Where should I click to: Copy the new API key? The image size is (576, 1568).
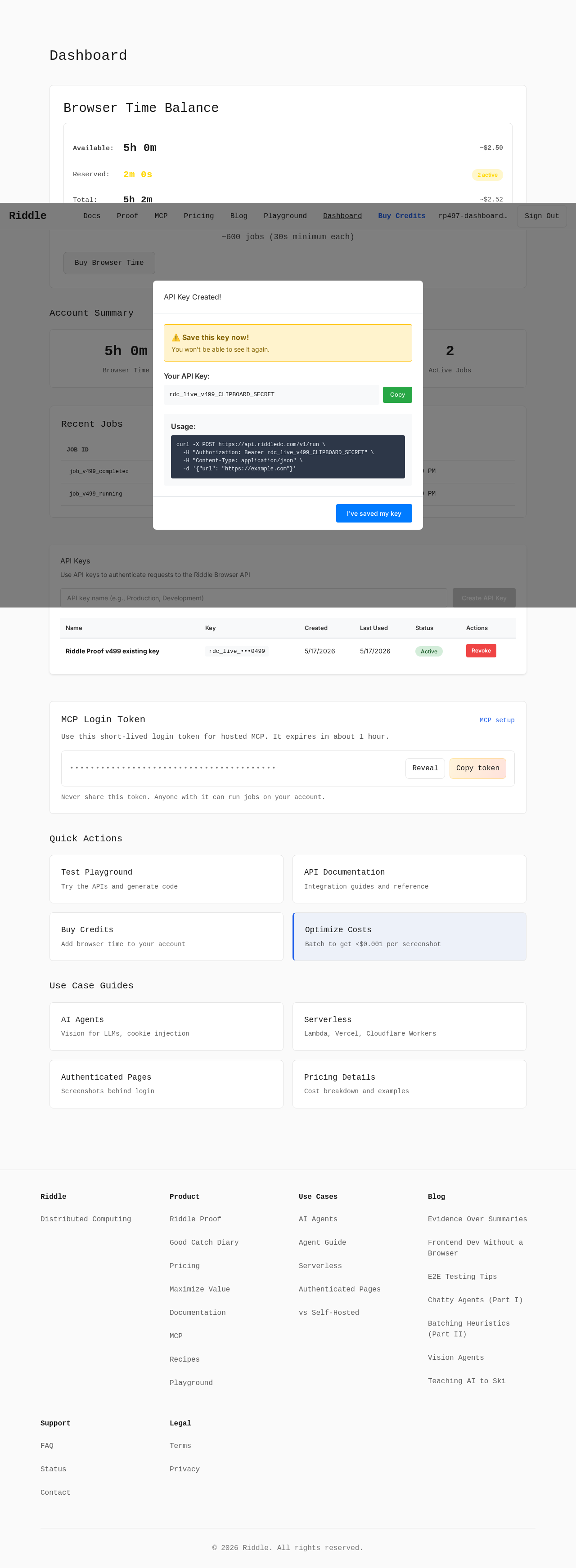point(397,394)
